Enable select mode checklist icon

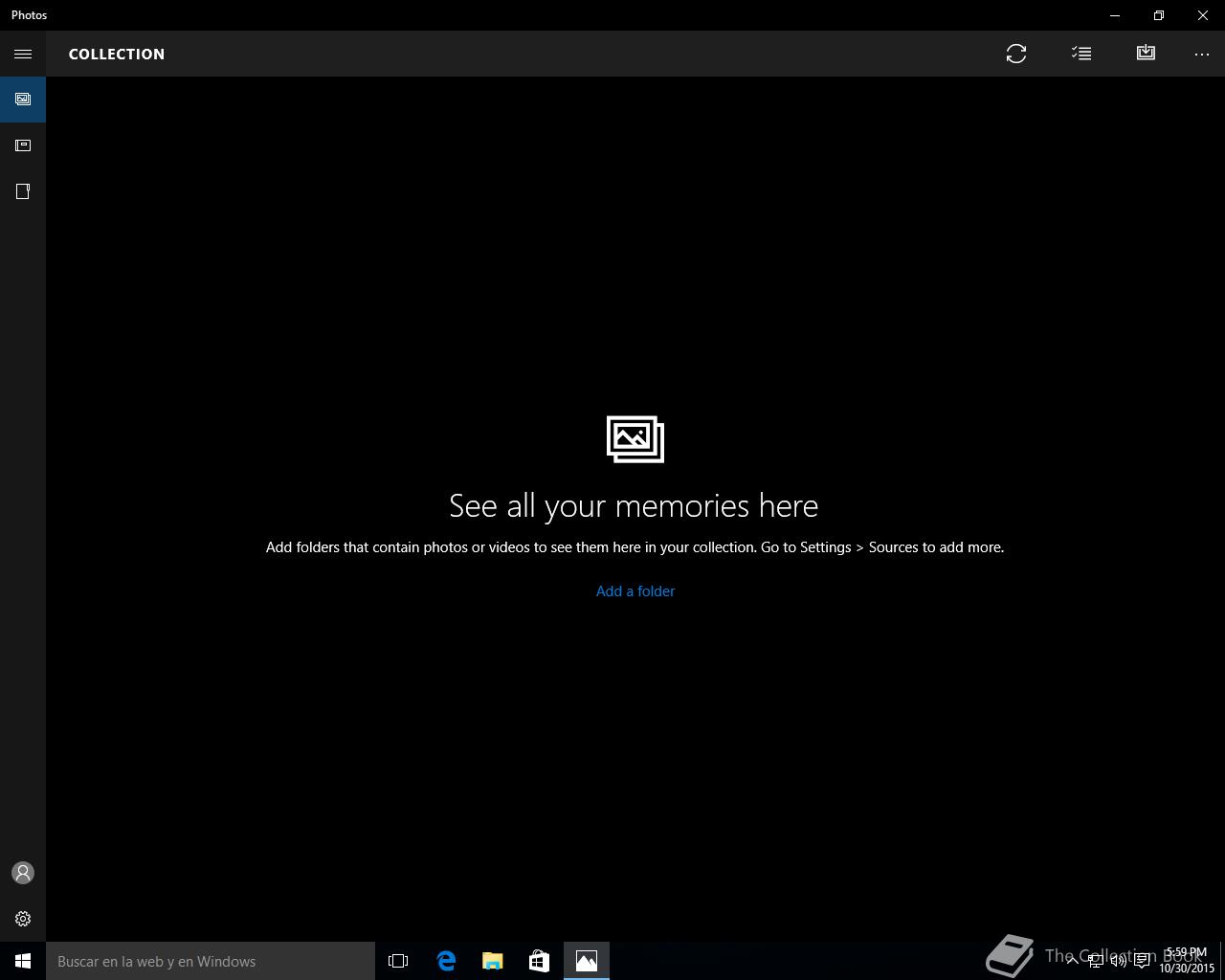(x=1081, y=54)
